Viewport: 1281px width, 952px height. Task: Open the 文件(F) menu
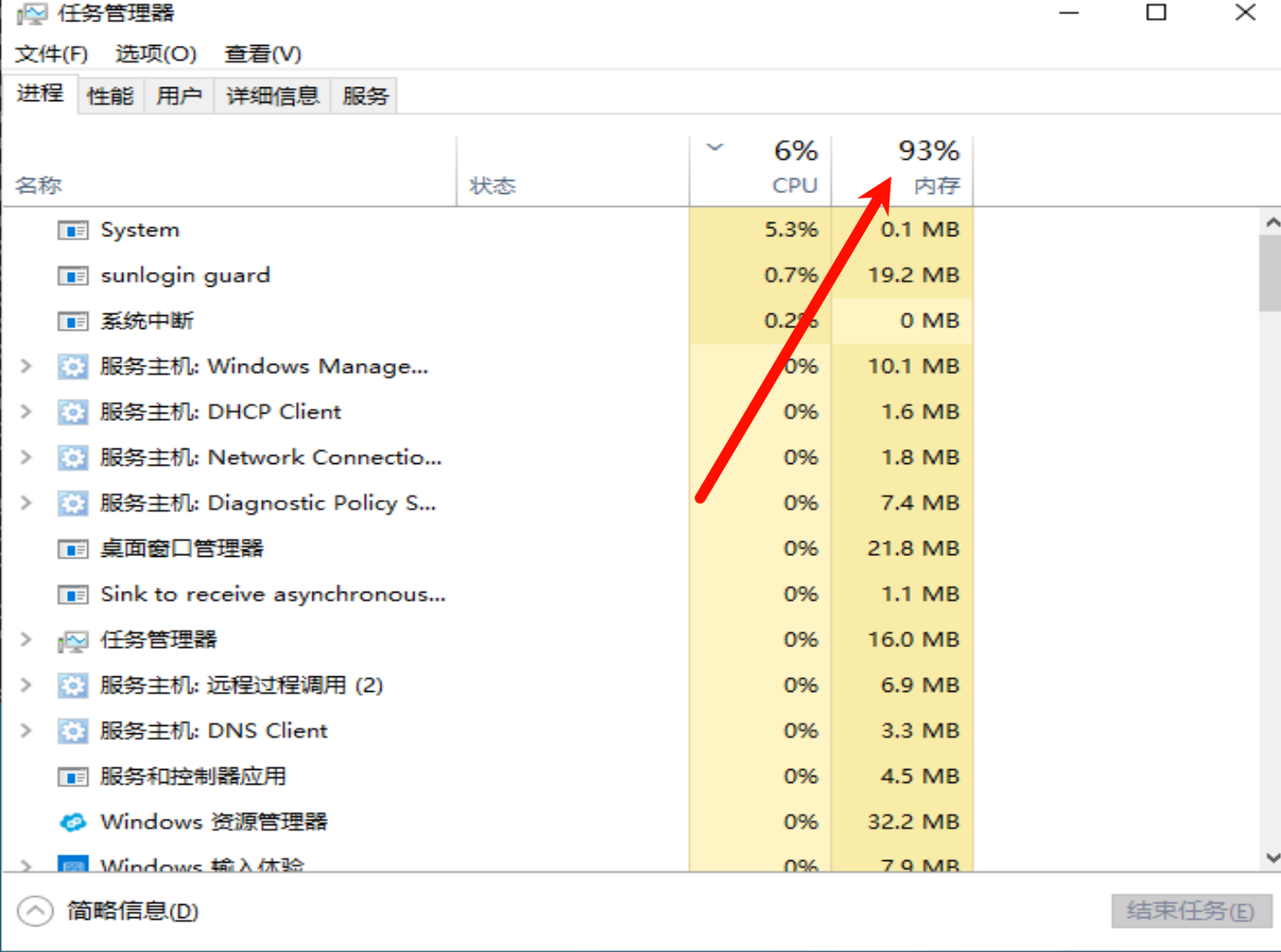tap(51, 53)
